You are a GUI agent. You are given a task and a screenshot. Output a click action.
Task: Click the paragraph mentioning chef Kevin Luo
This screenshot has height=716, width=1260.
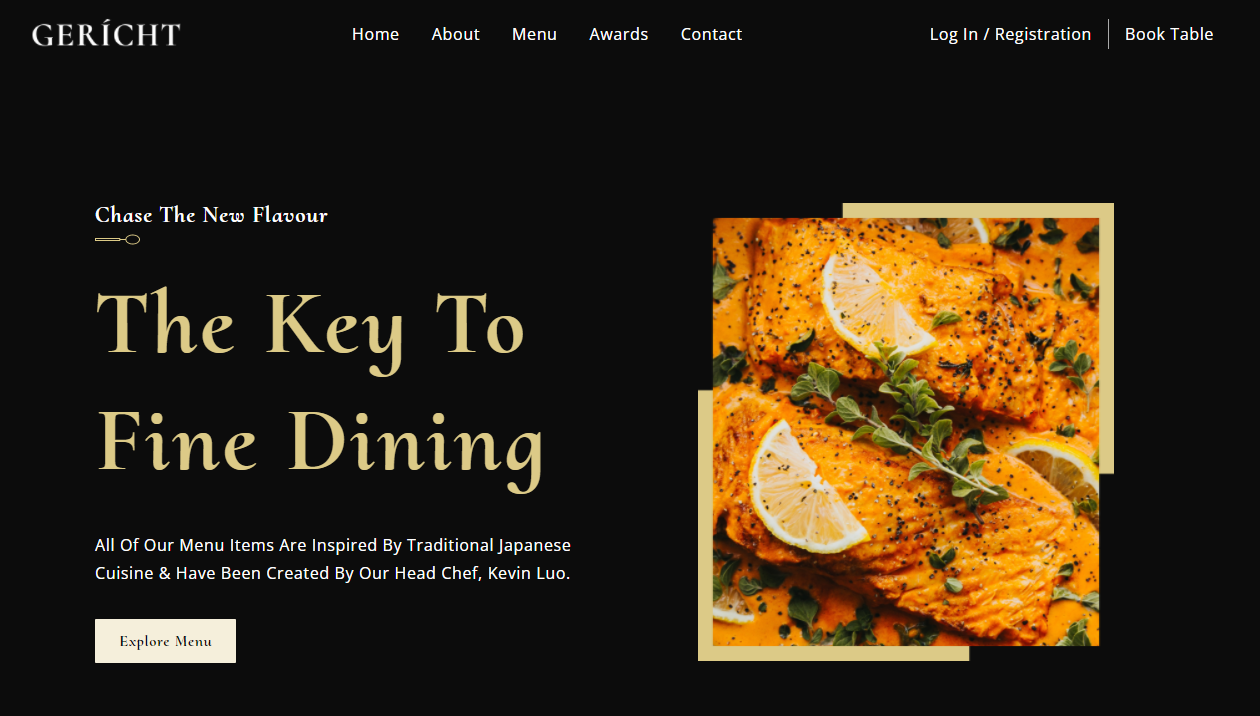(x=333, y=560)
